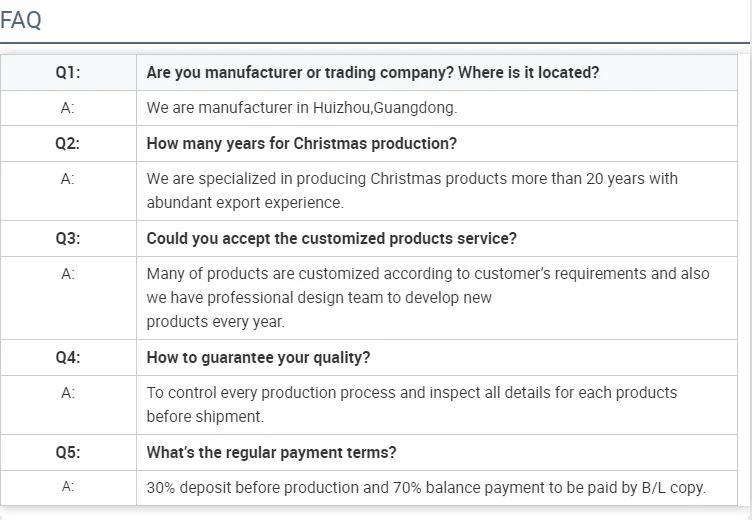Click the professional design team answer
The image size is (752, 520).
click(x=427, y=297)
